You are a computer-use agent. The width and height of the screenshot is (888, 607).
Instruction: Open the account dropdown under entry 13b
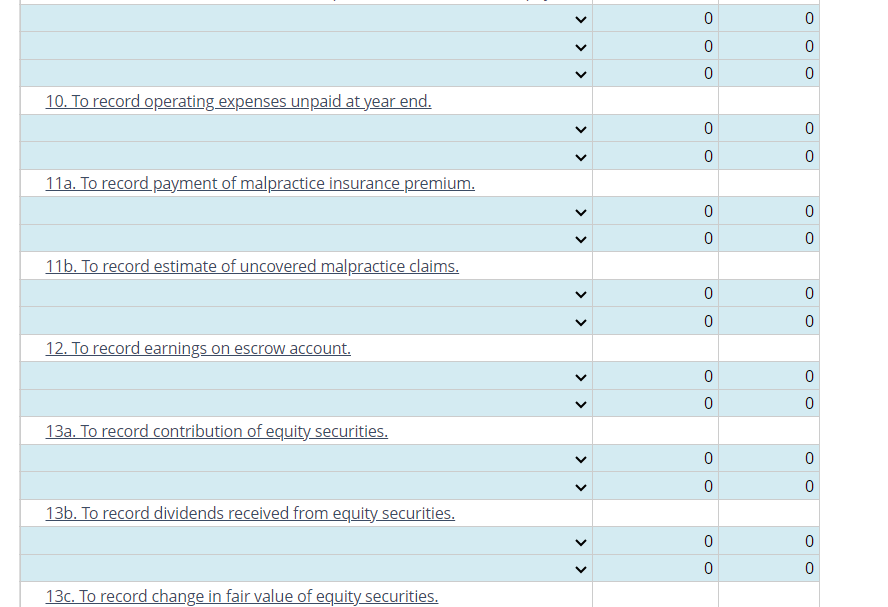coord(580,541)
